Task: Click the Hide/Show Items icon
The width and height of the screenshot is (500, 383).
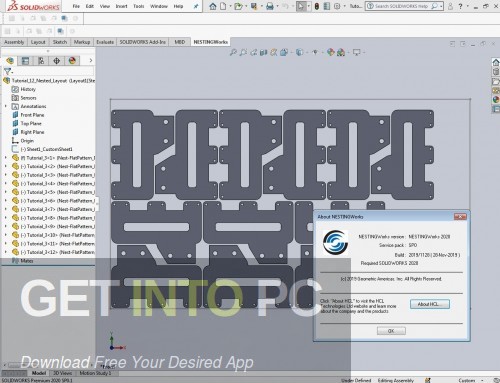Action: pyautogui.click(x=315, y=52)
